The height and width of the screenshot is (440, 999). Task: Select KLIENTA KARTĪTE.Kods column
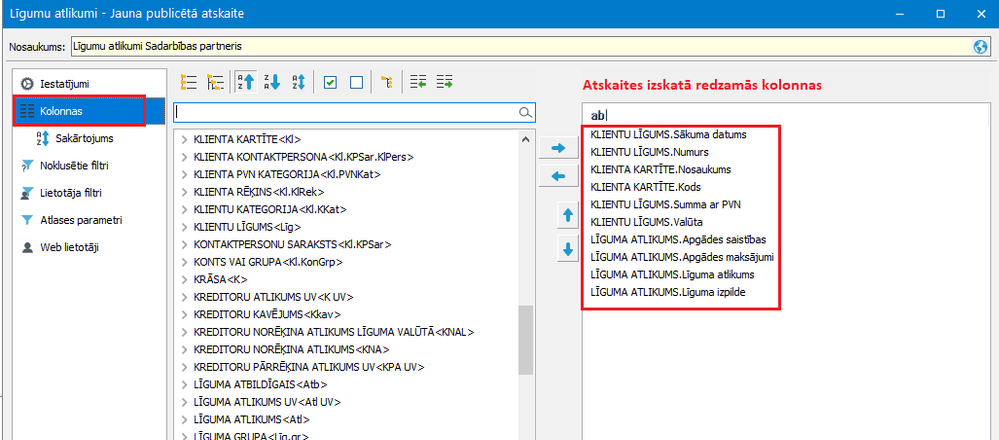pos(647,188)
